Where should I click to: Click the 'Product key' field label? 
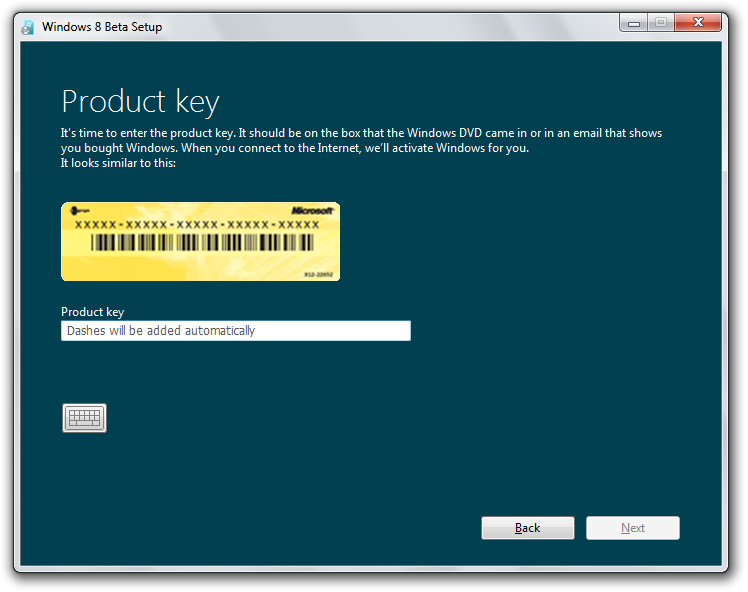(93, 312)
